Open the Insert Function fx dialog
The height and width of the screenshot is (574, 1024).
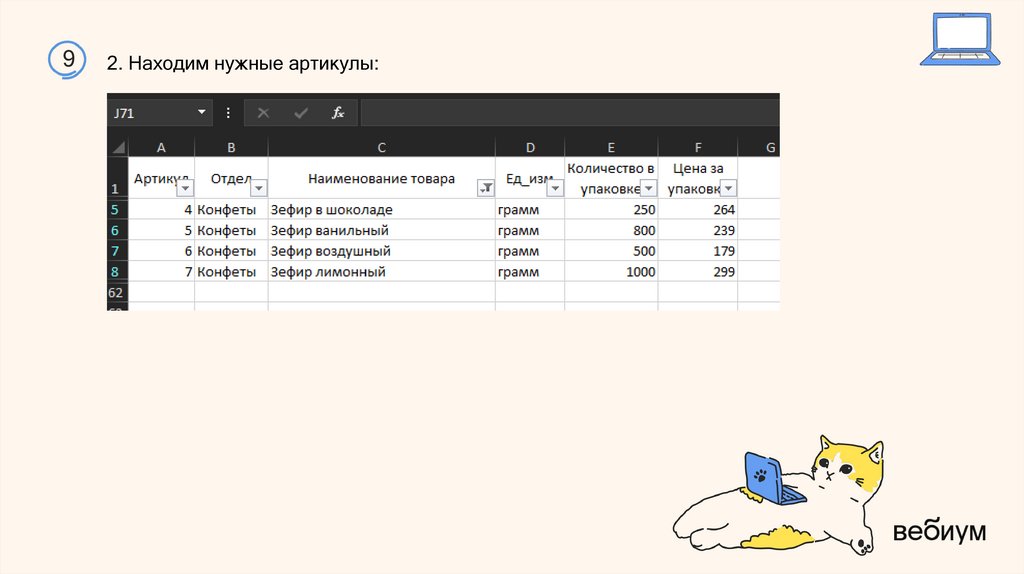pos(338,113)
